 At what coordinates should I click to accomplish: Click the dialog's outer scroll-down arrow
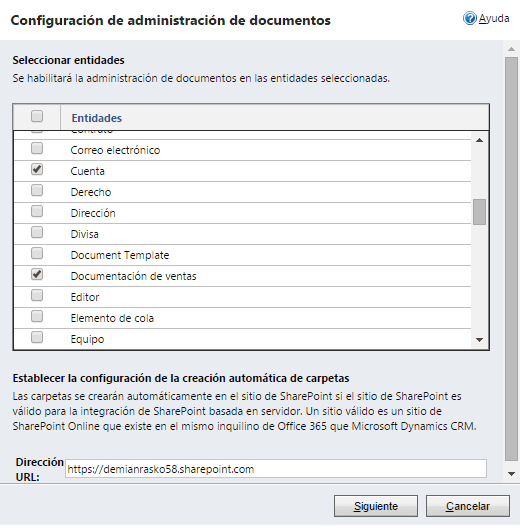512,474
